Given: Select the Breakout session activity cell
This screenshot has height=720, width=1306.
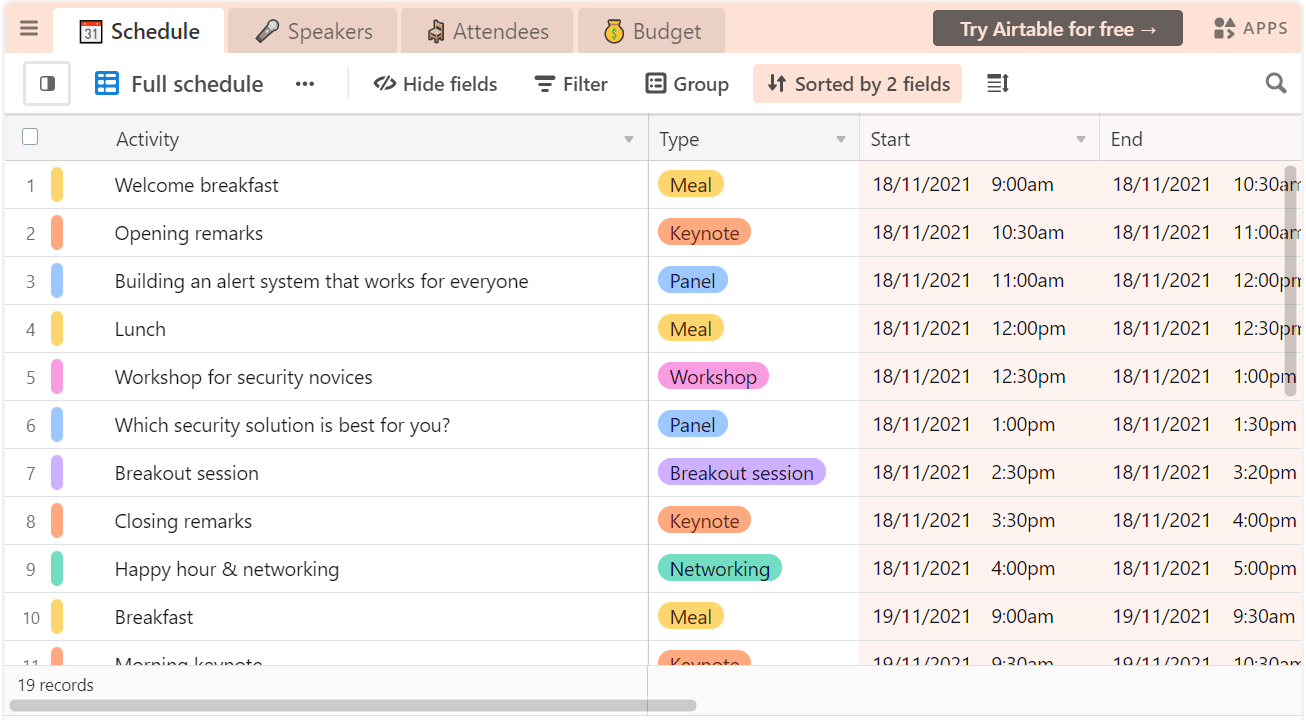Looking at the screenshot, I should (x=376, y=473).
